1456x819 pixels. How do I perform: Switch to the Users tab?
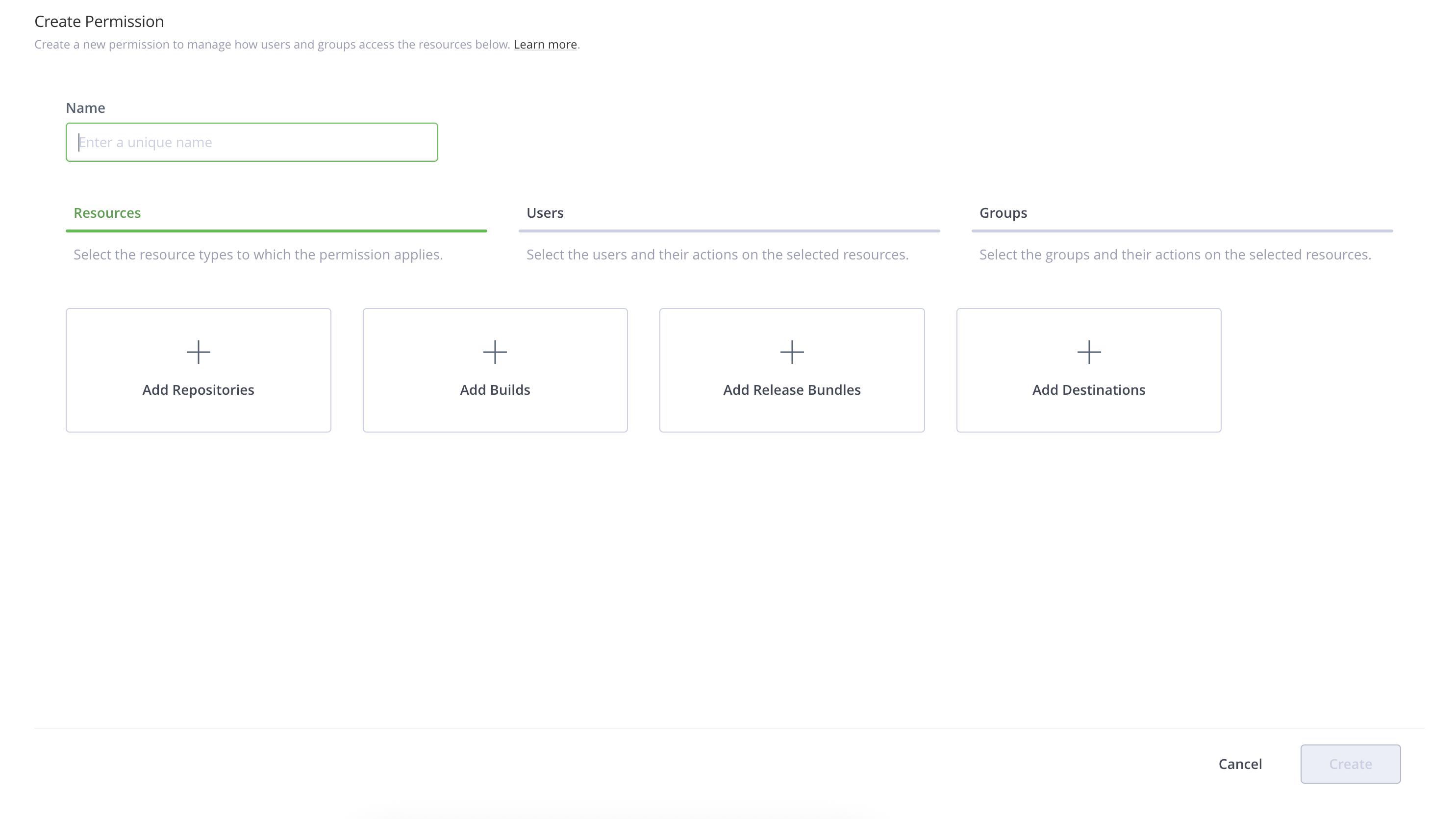tap(544, 213)
